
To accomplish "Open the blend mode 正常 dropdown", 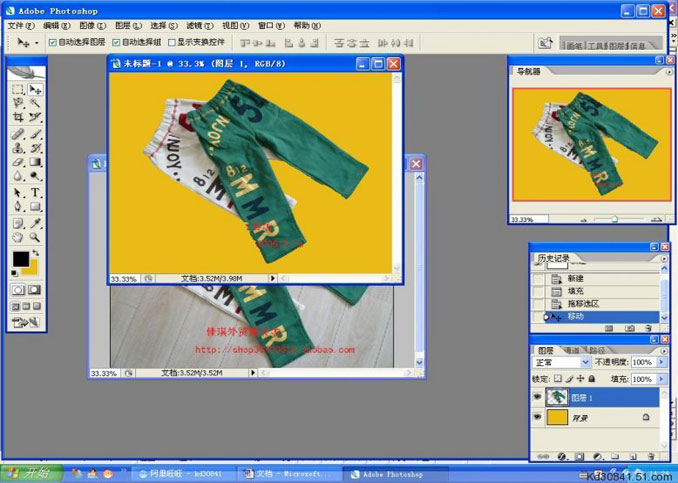I will coord(561,362).
